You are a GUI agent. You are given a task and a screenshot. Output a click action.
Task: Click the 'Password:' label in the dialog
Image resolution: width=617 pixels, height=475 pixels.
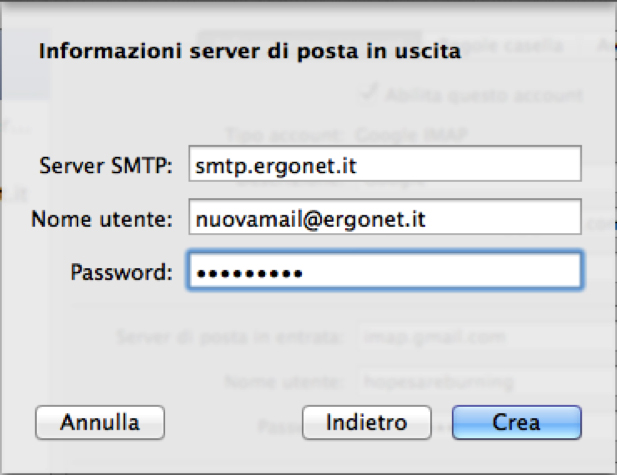(x=122, y=271)
